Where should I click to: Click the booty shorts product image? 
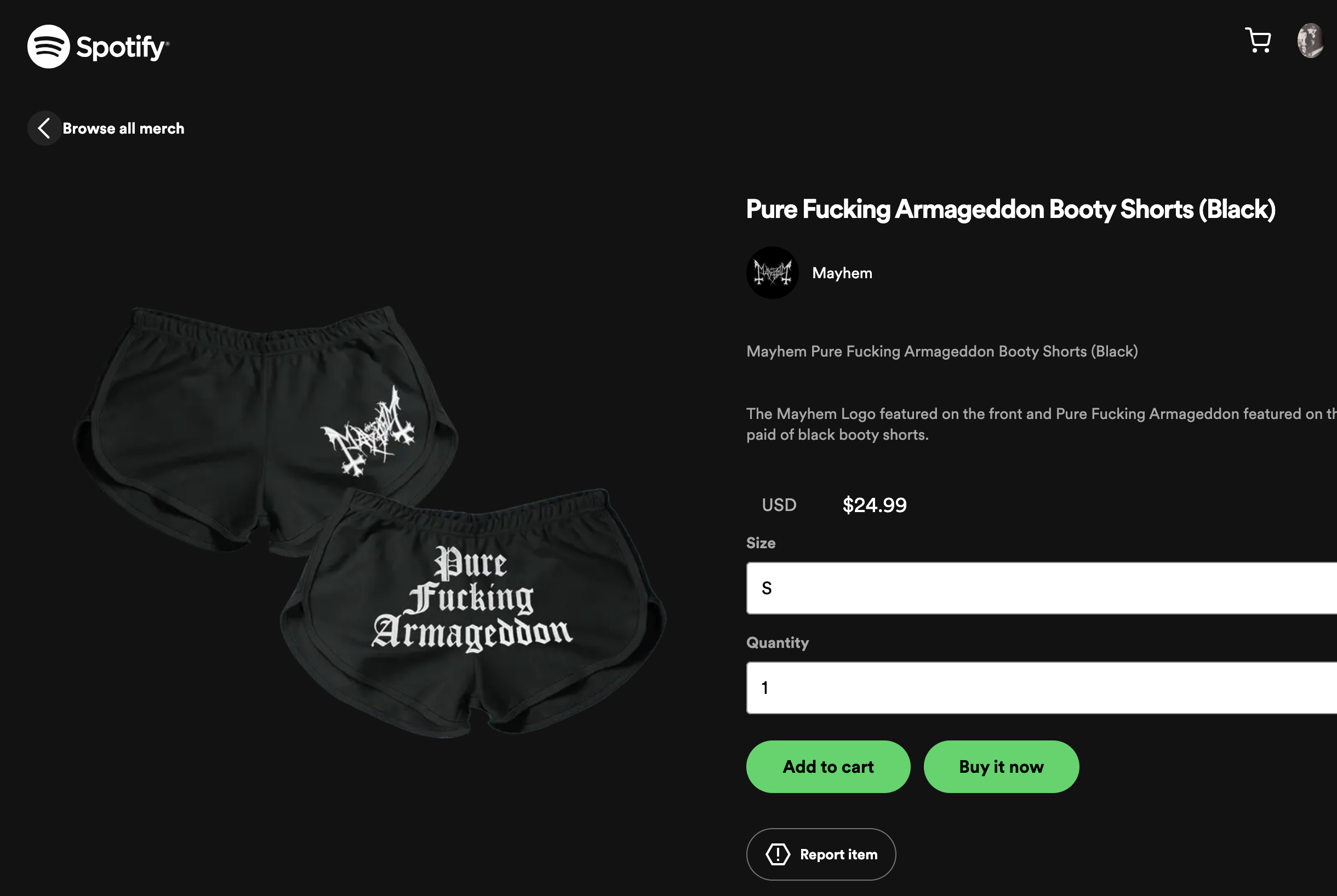pos(369,522)
